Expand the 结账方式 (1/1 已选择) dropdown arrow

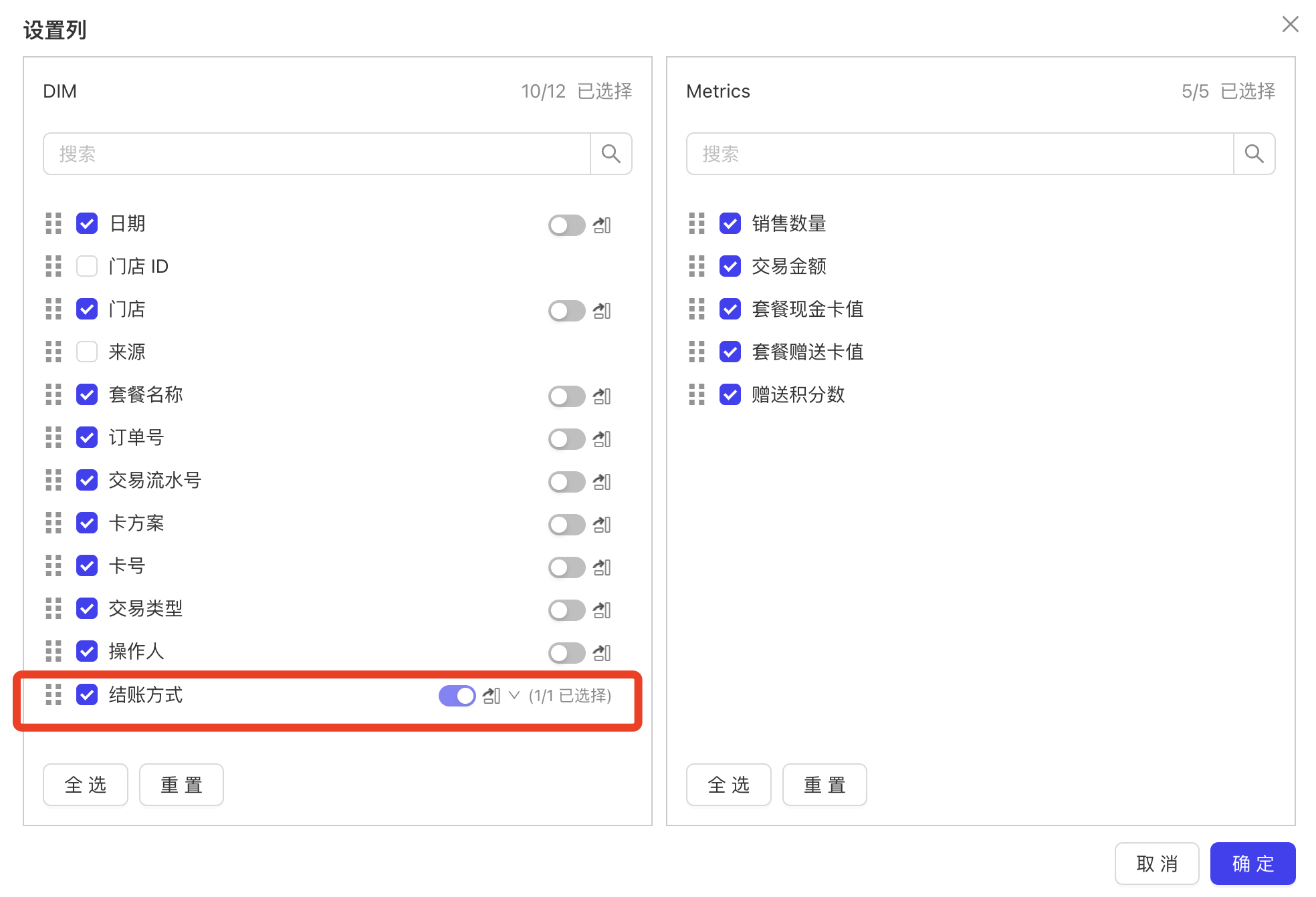click(x=514, y=696)
